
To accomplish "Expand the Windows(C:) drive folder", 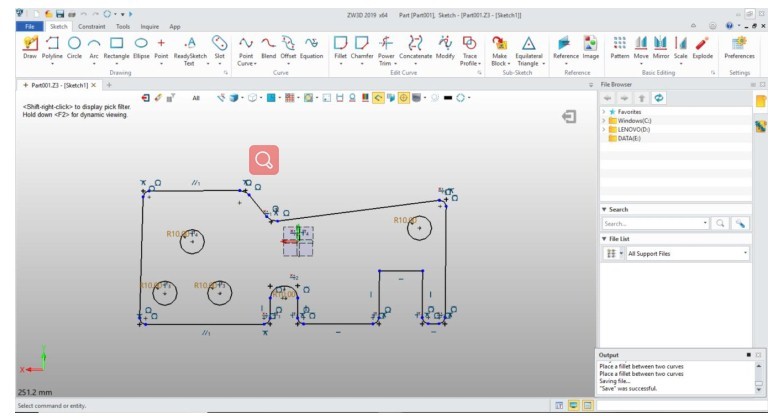I will tap(603, 121).
